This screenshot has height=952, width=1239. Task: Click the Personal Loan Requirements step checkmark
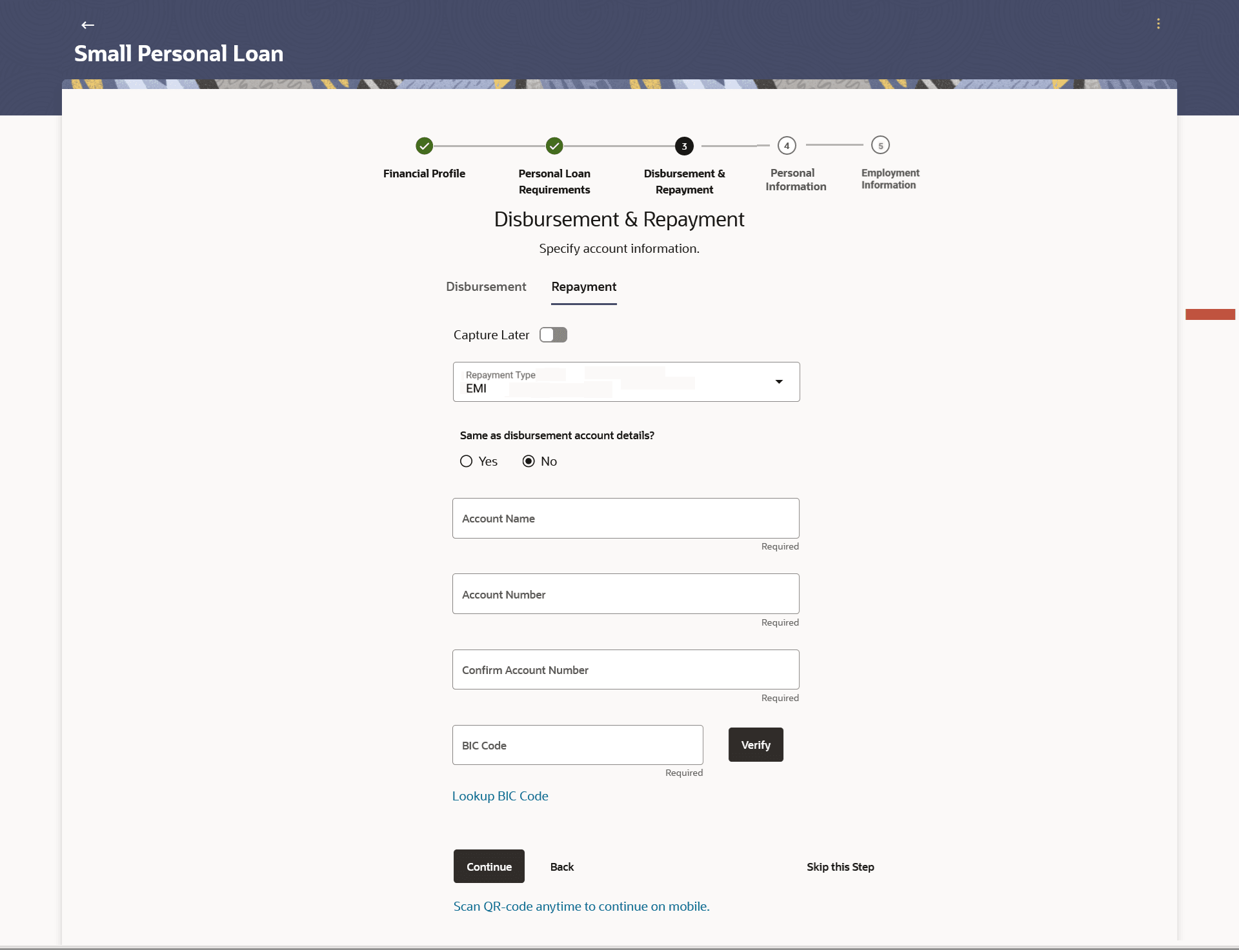[554, 146]
